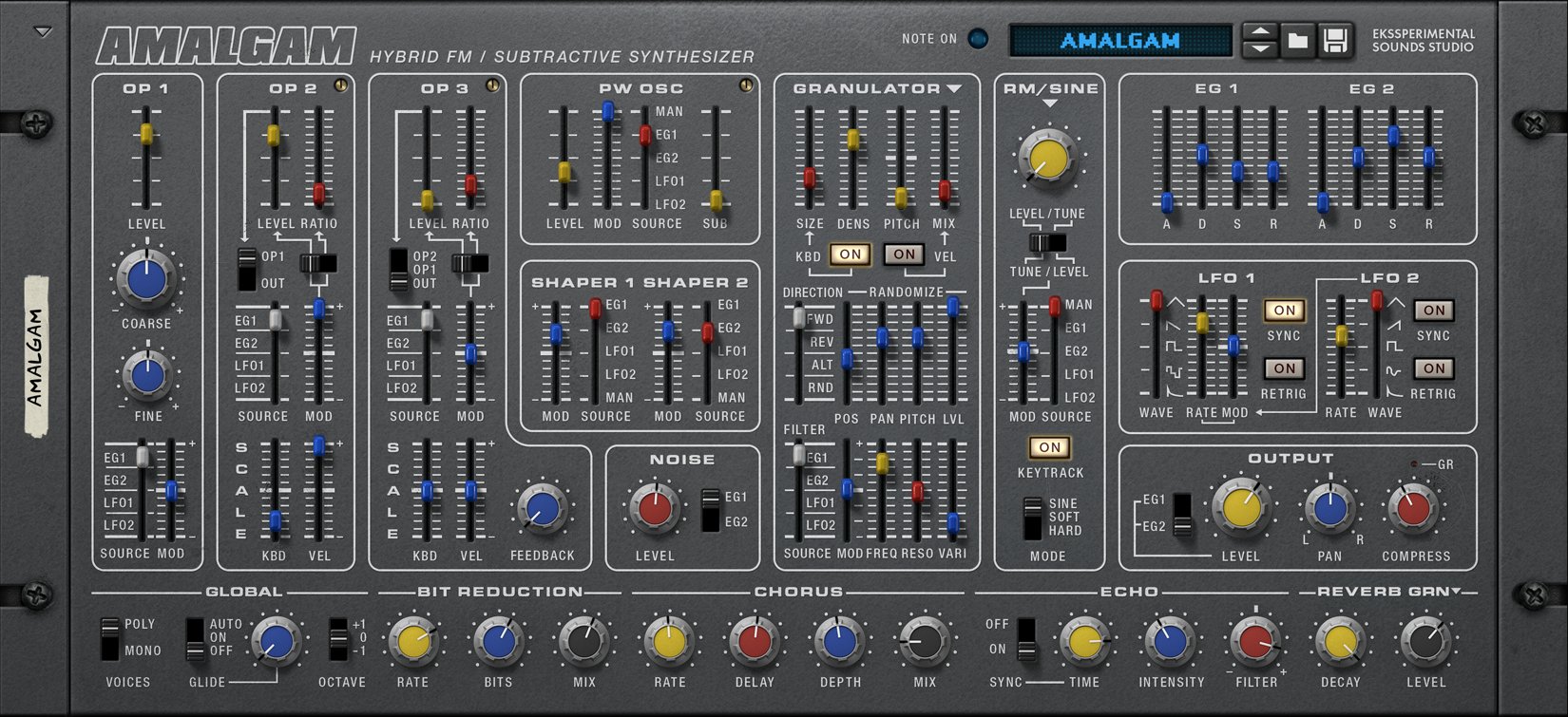The image size is (1568, 717).
Task: Click the AMALGAM tape label strip
Action: coord(35,356)
